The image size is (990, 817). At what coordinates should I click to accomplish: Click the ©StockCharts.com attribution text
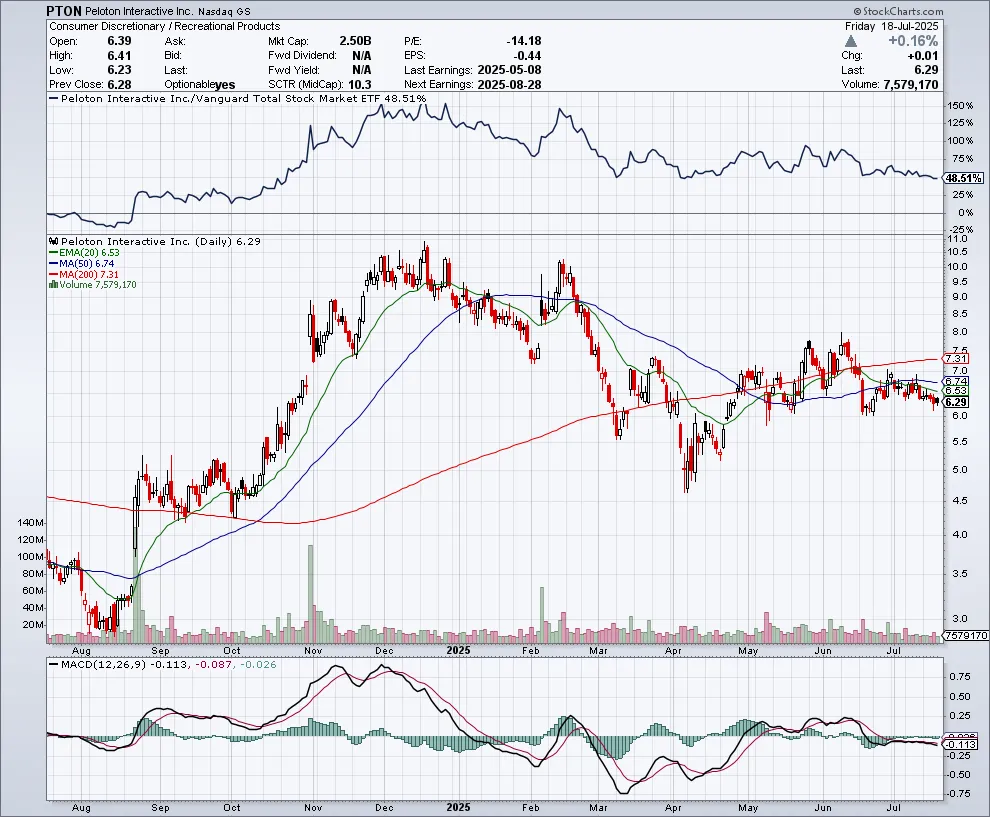[898, 11]
